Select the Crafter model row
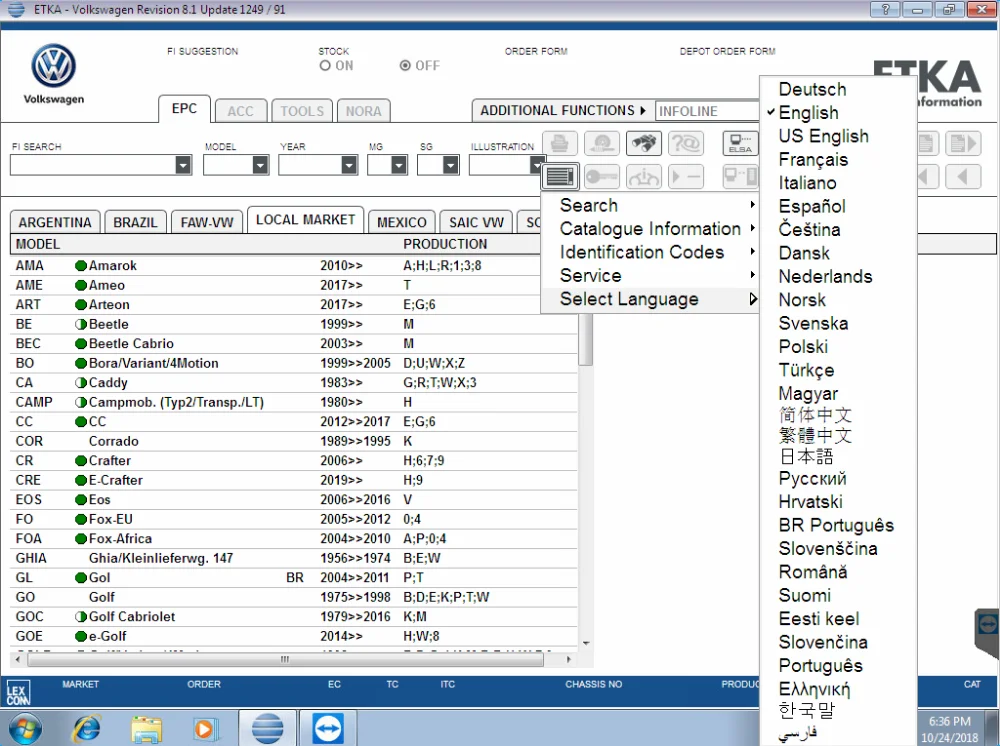Screen dimensions: 1000x746 pos(293,460)
